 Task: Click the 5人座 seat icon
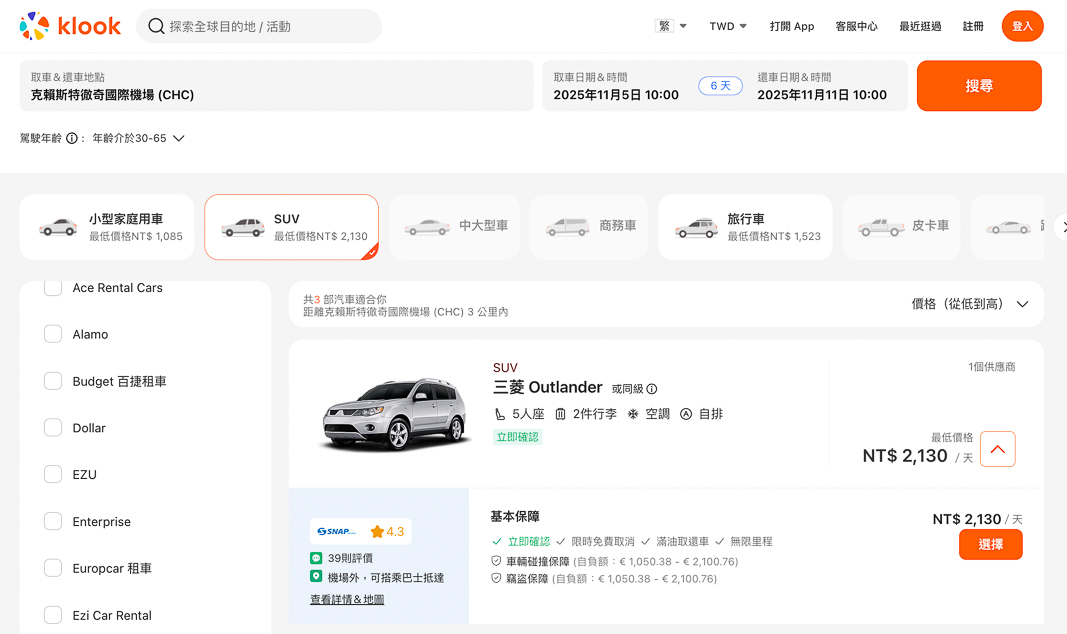point(499,414)
